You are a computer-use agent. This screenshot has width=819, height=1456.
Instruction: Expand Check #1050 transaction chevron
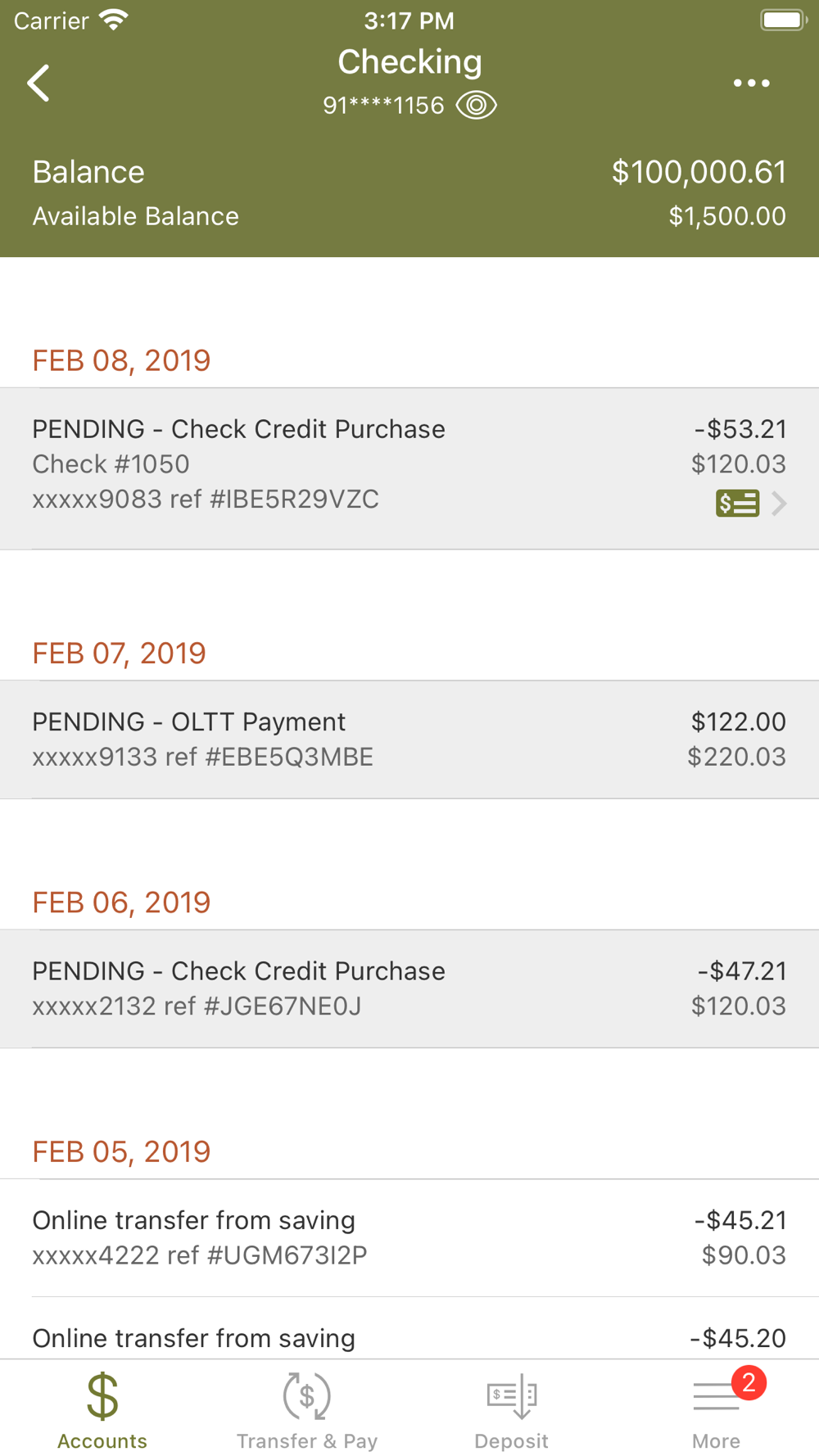pos(780,503)
